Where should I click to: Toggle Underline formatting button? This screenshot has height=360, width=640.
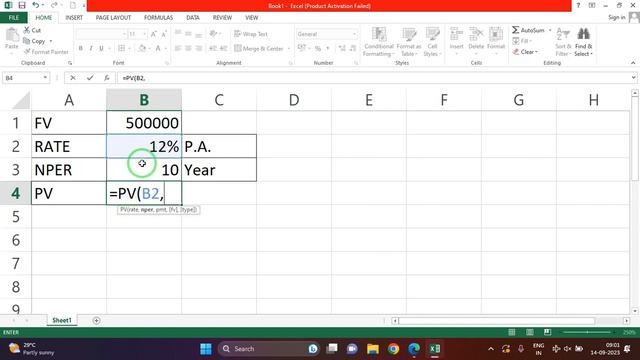(101, 48)
